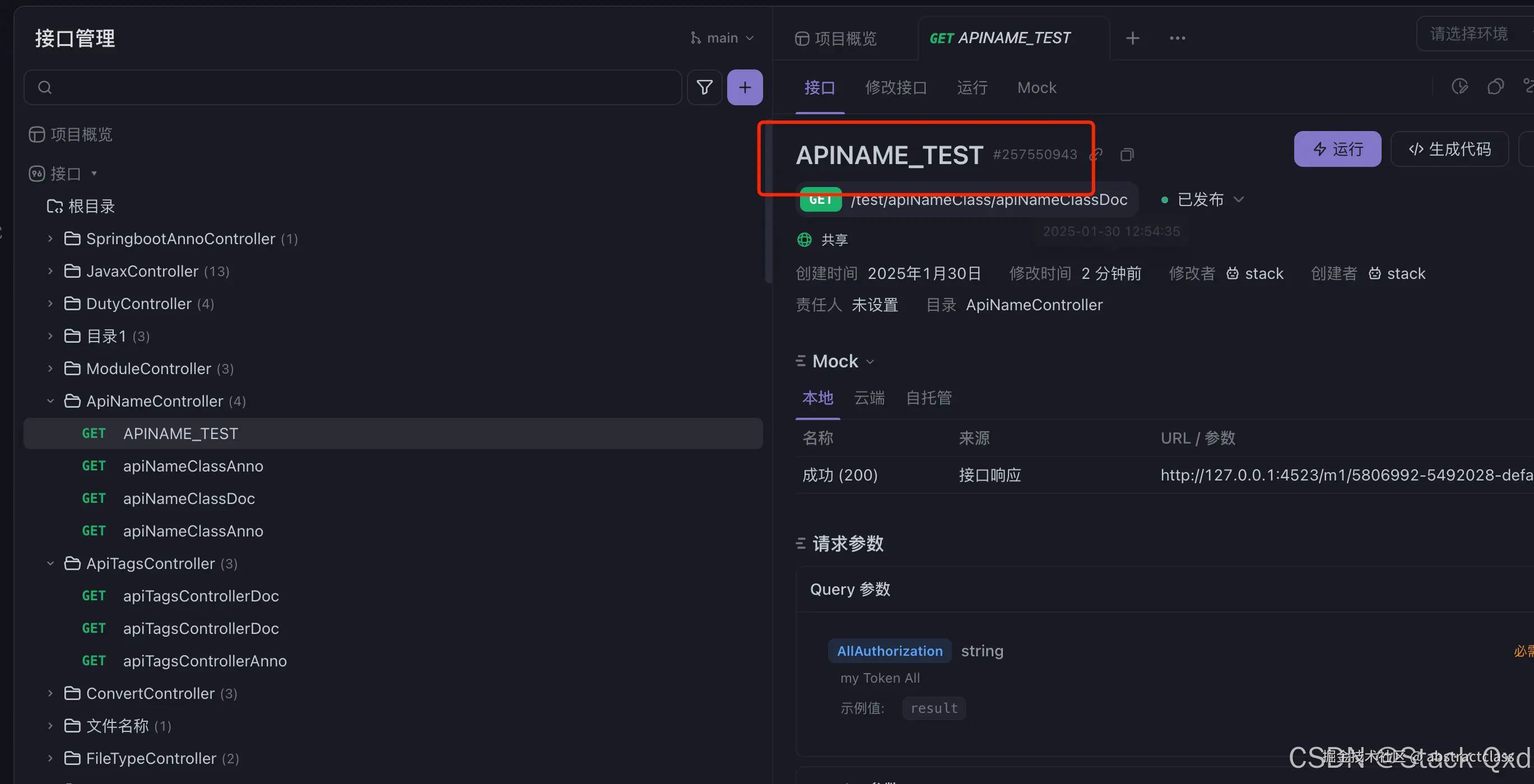This screenshot has height=784, width=1534.
Task: Switch to the 修改接口 tab
Action: tap(896, 87)
